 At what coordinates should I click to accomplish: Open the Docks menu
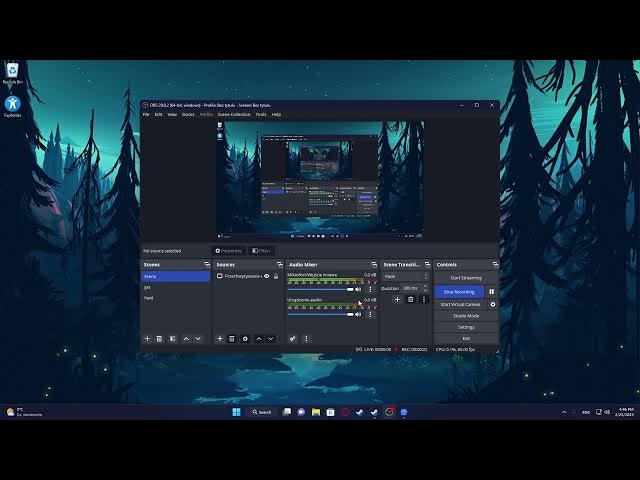pos(188,115)
